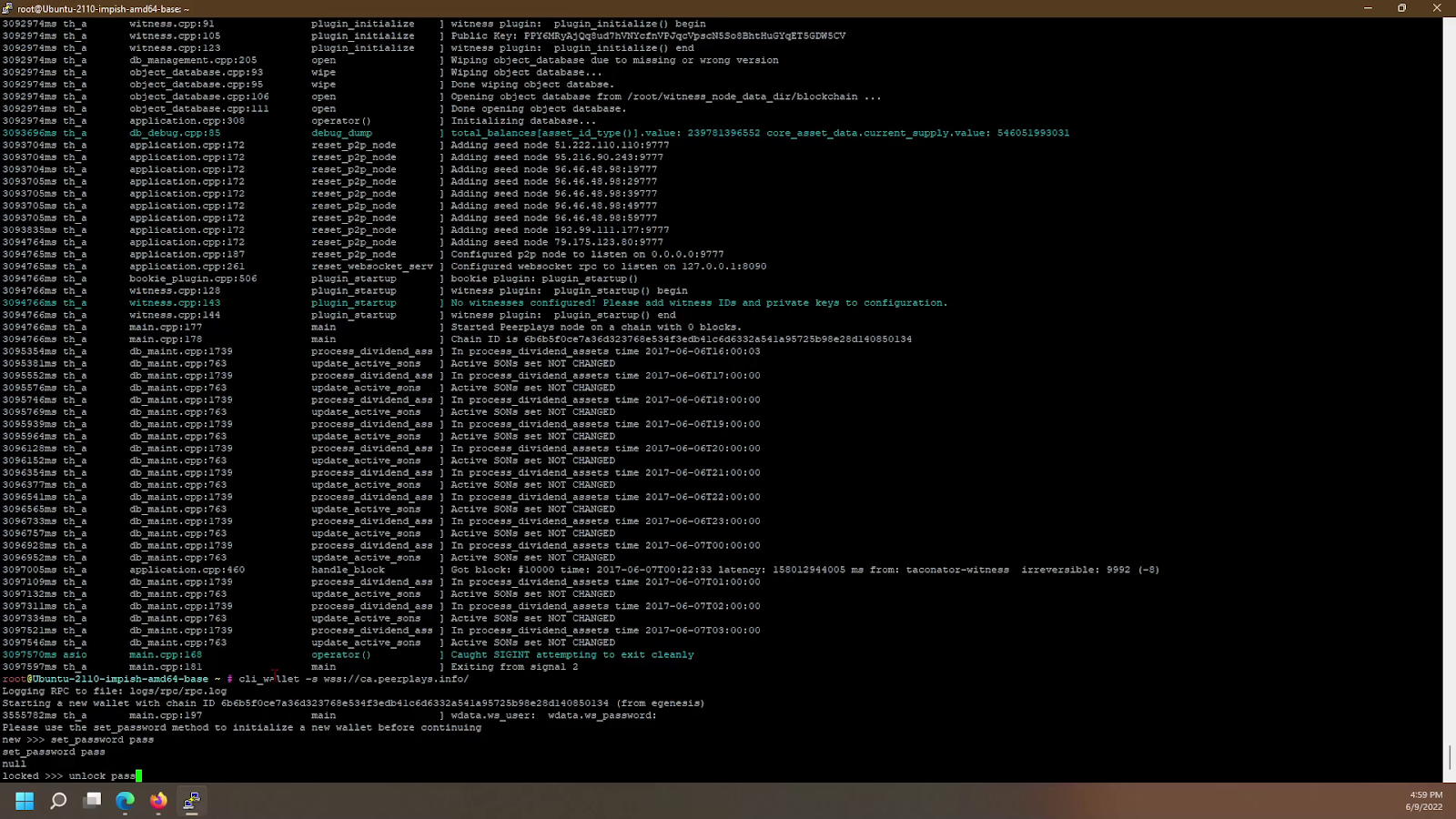Click the 'Got block: #10000' message
1456x819 pixels.
pos(805,570)
